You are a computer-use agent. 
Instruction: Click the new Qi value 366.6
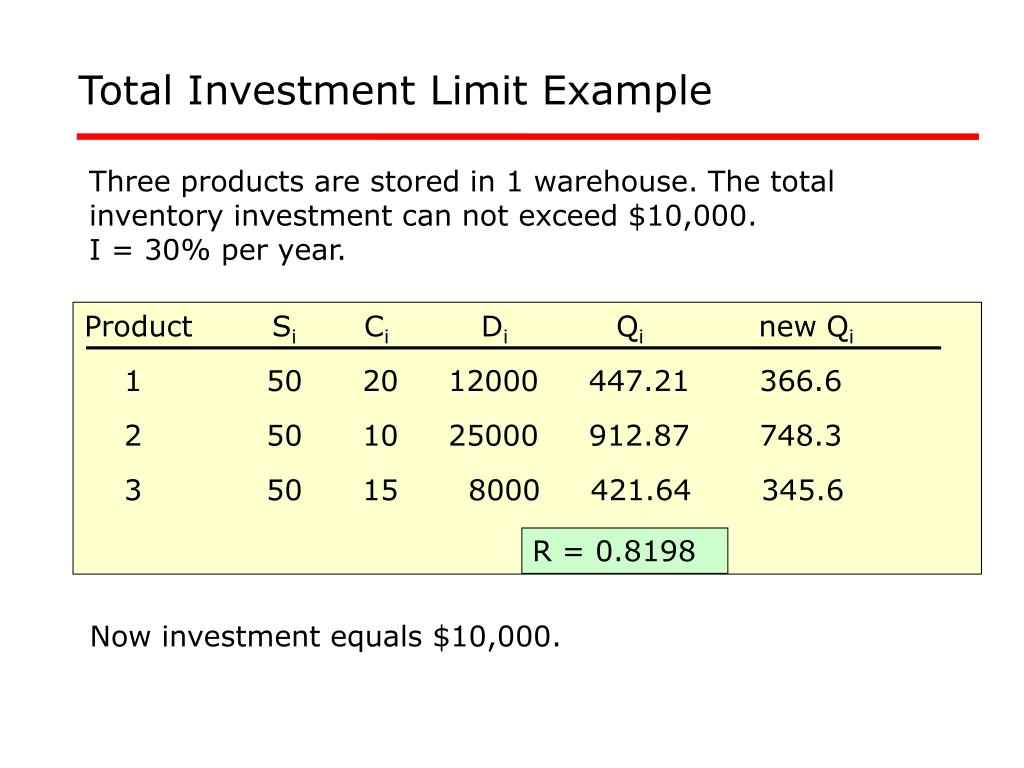point(801,381)
